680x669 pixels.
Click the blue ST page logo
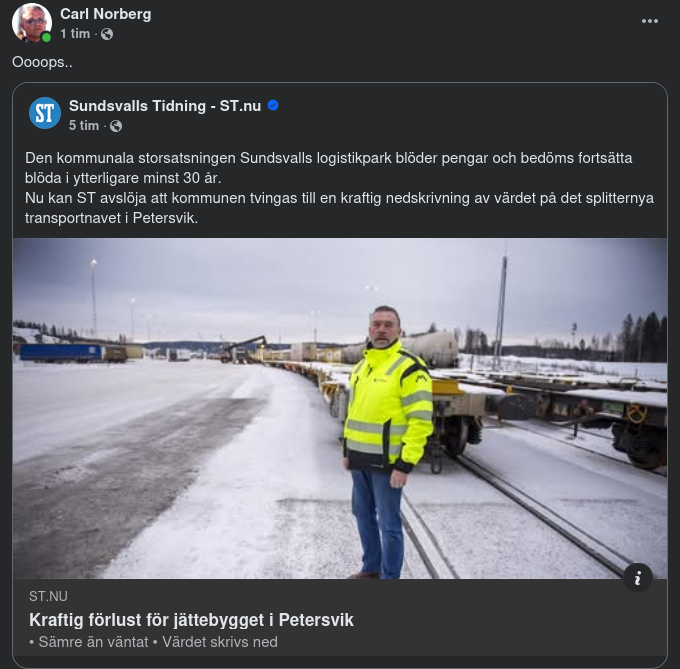[x=45, y=113]
